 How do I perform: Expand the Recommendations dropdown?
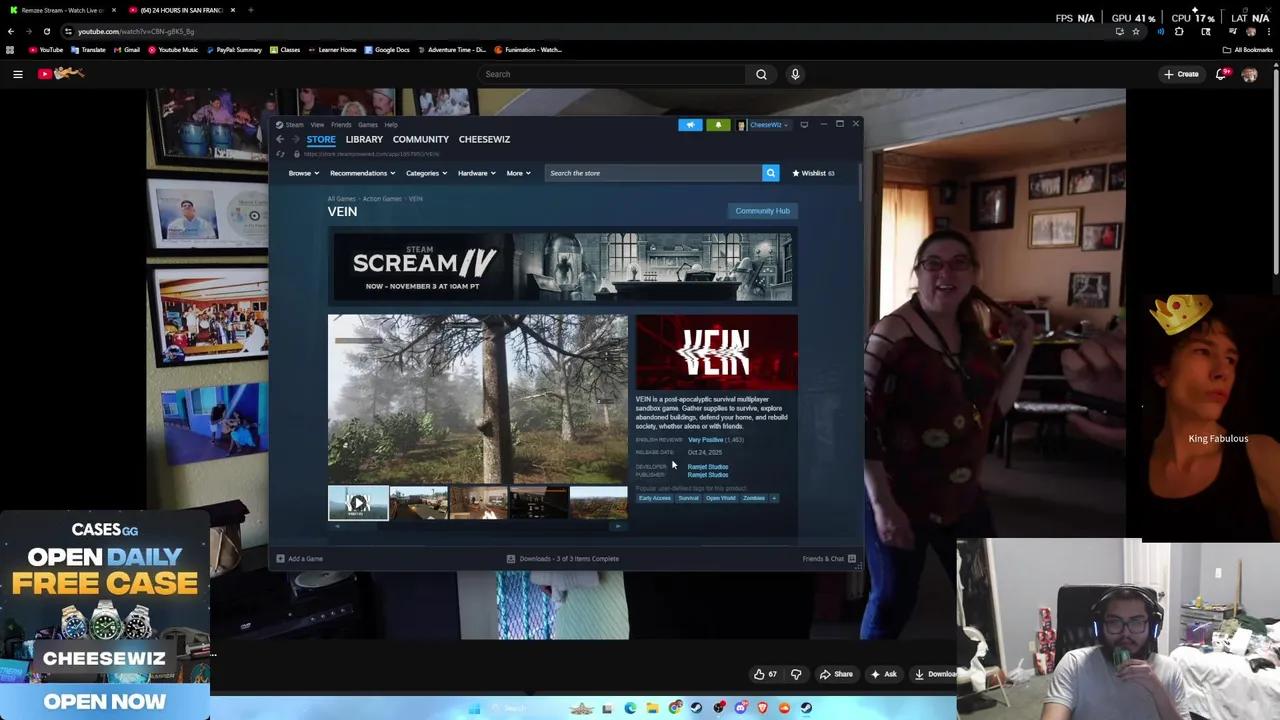point(362,173)
